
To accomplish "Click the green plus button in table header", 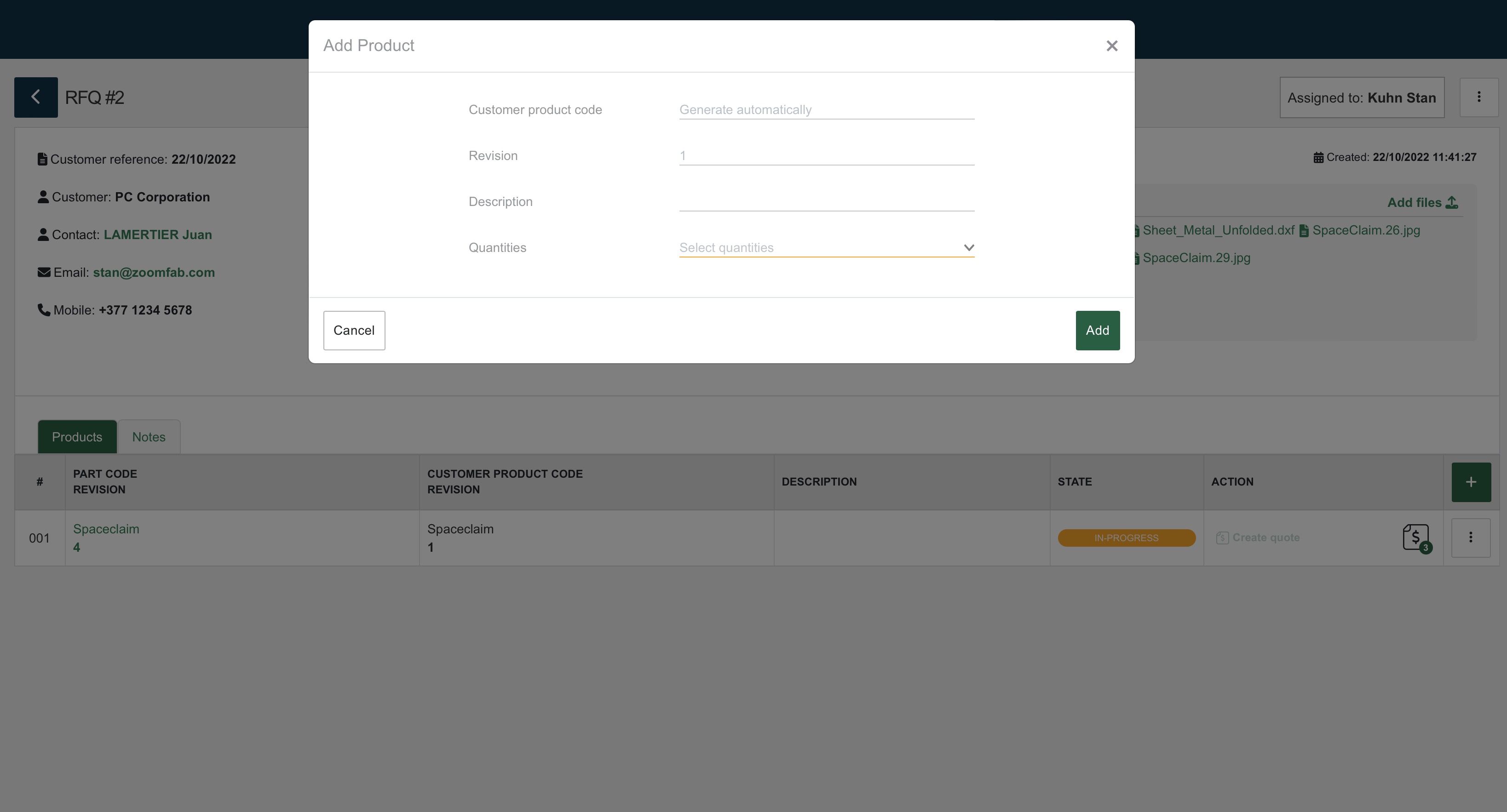I will pos(1471,482).
